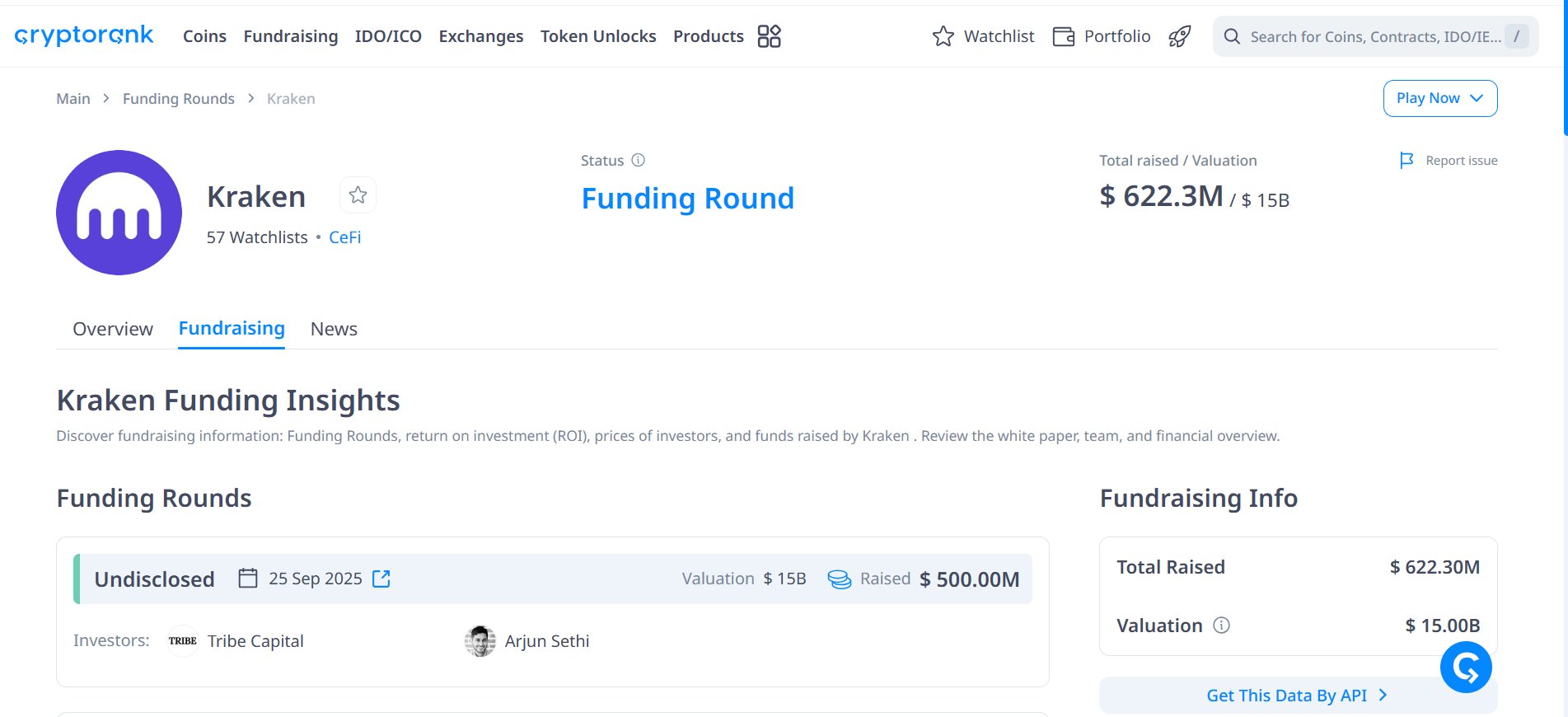Add Kraken to watchlist with star toggle

tap(358, 195)
